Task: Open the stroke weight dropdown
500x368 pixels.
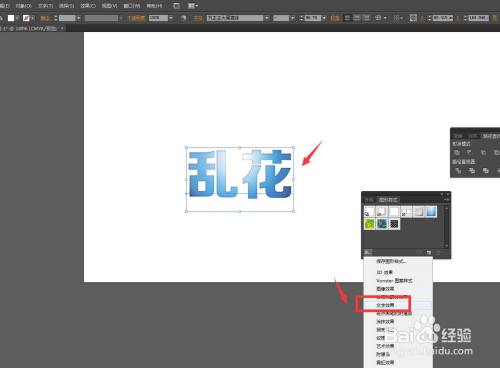Action: (x=78, y=18)
